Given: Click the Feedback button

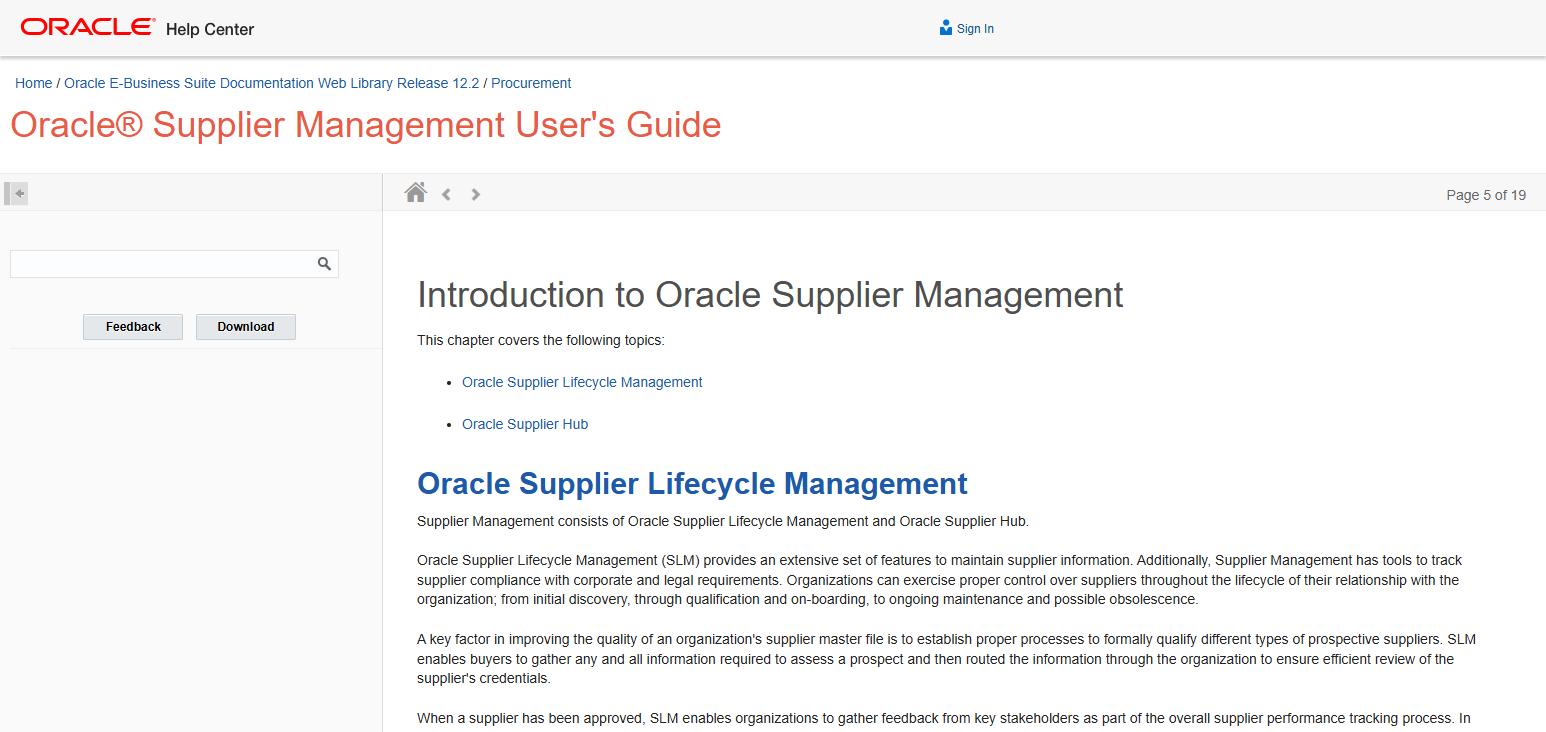Looking at the screenshot, I should [x=133, y=327].
